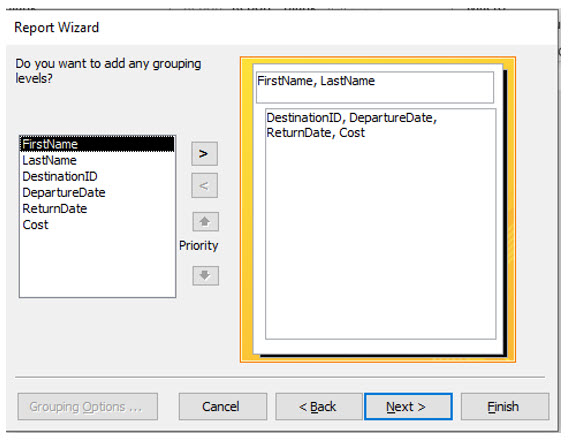Open Grouping Options dialog
The image size is (572, 440).
coord(88,406)
